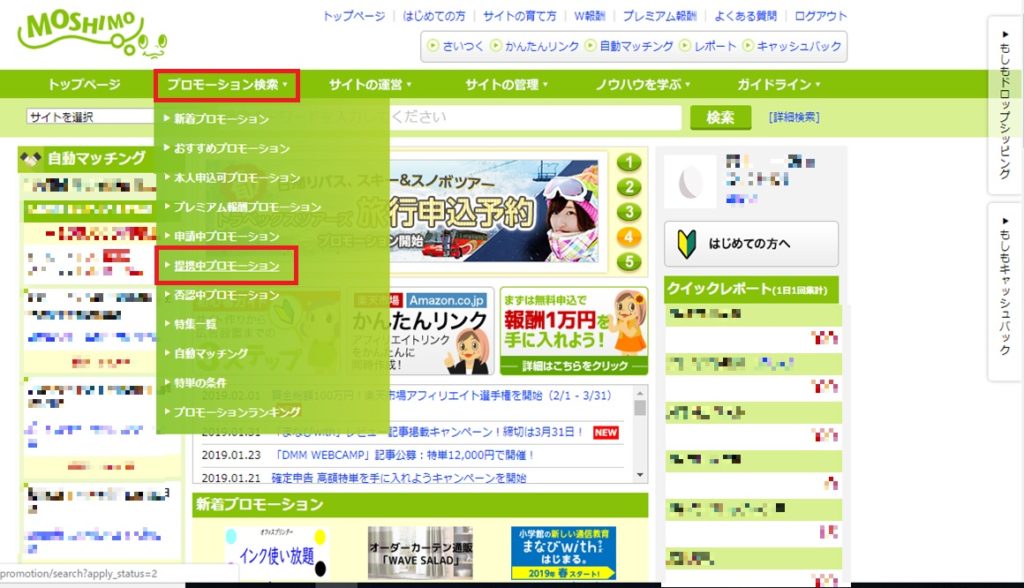Click the MOSHIMO logo
Screen dimensions: 1024x588
tap(91, 33)
